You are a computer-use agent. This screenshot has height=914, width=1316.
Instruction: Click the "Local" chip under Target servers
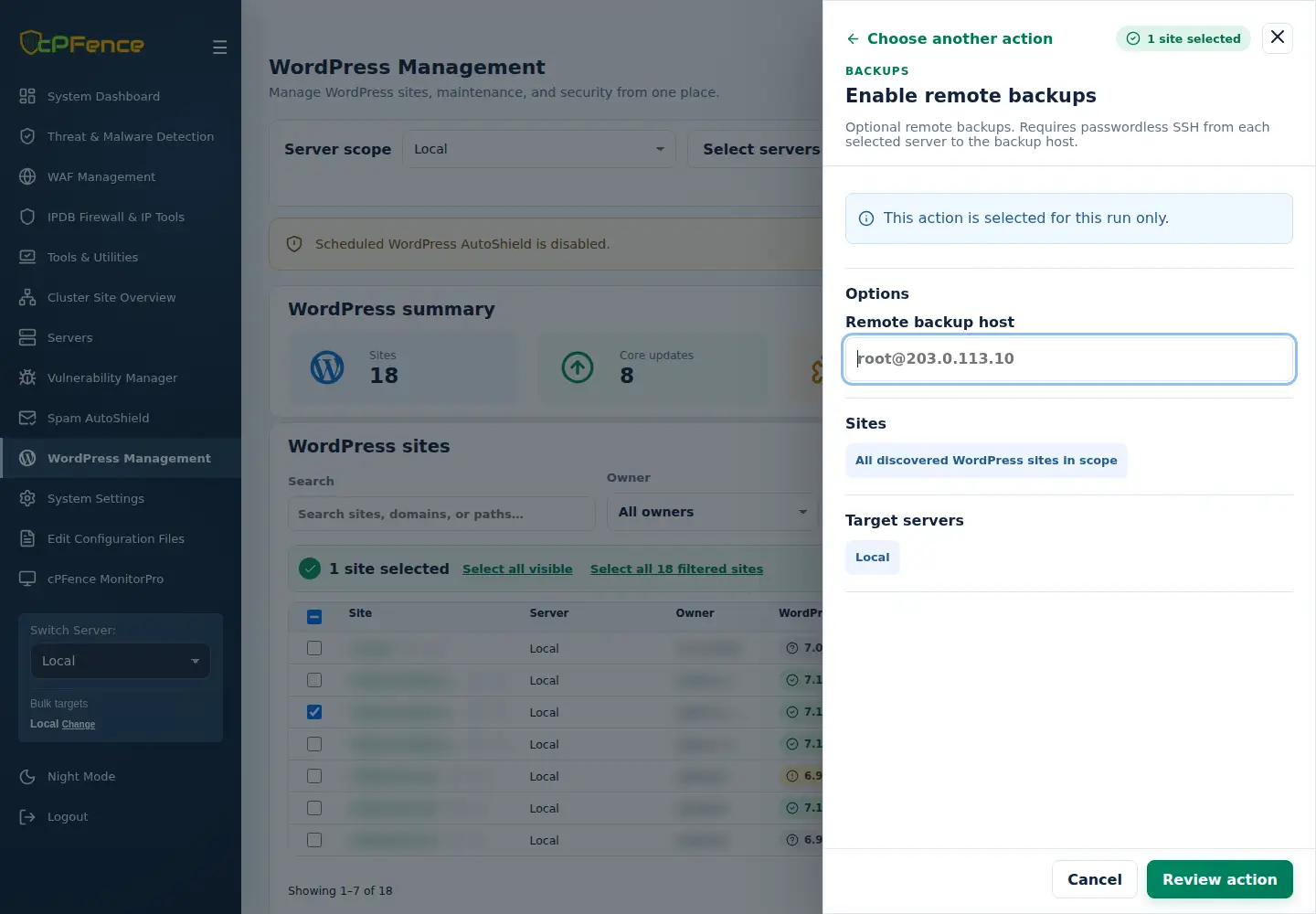(x=873, y=558)
